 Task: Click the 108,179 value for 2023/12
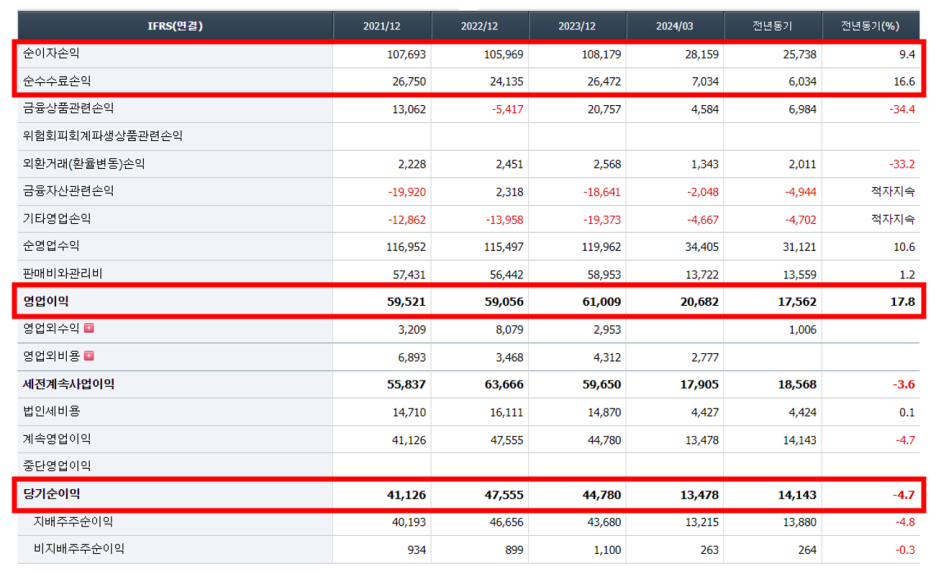(602, 54)
